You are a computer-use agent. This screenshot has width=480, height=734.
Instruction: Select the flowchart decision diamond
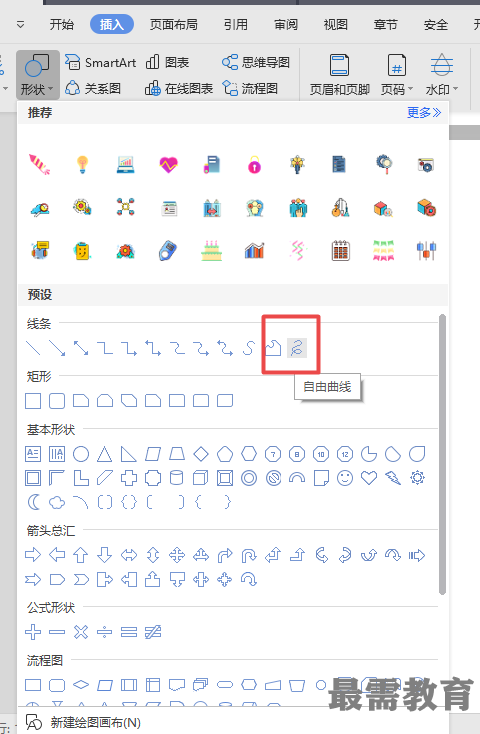(81, 685)
